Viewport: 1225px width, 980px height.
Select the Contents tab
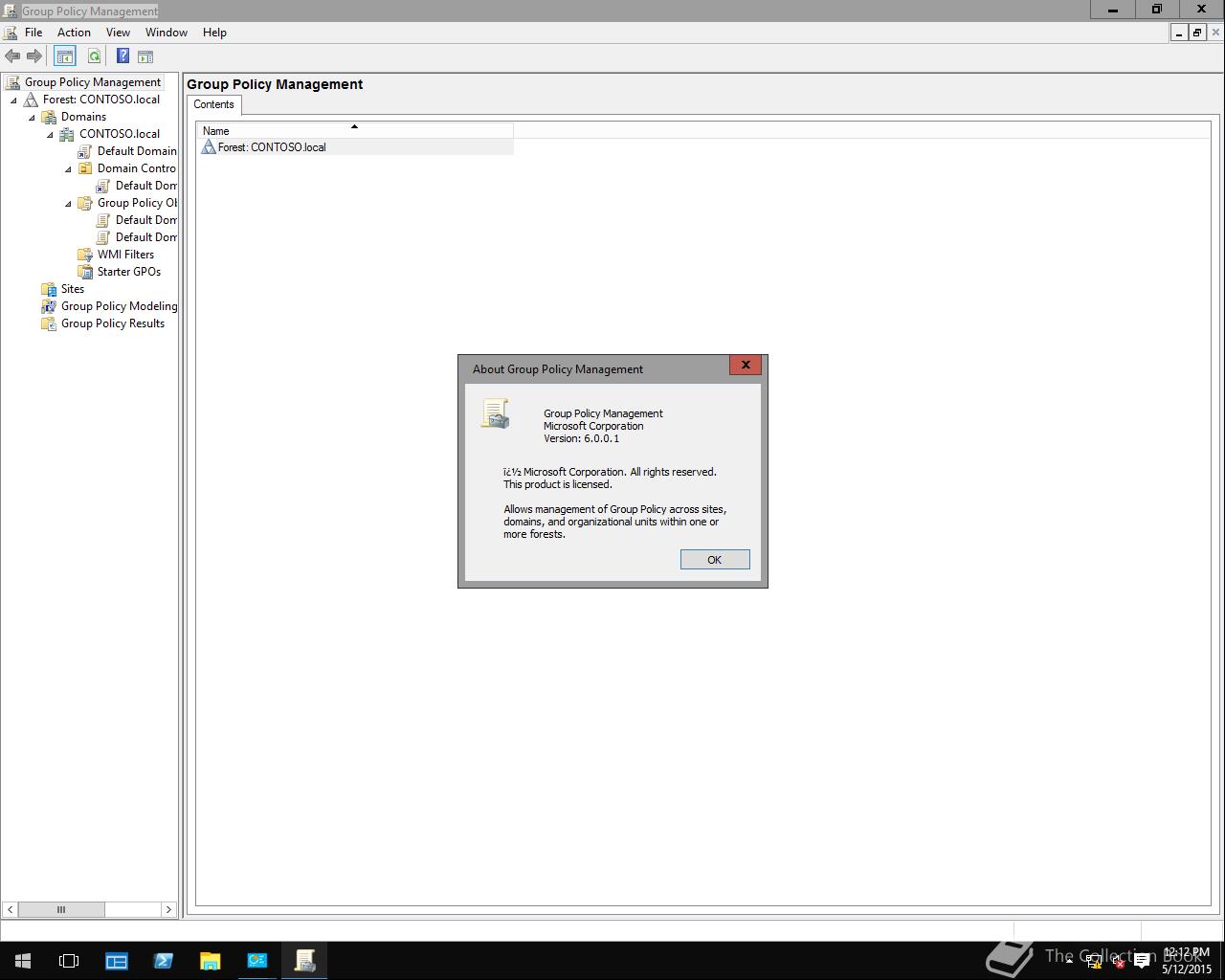point(213,105)
